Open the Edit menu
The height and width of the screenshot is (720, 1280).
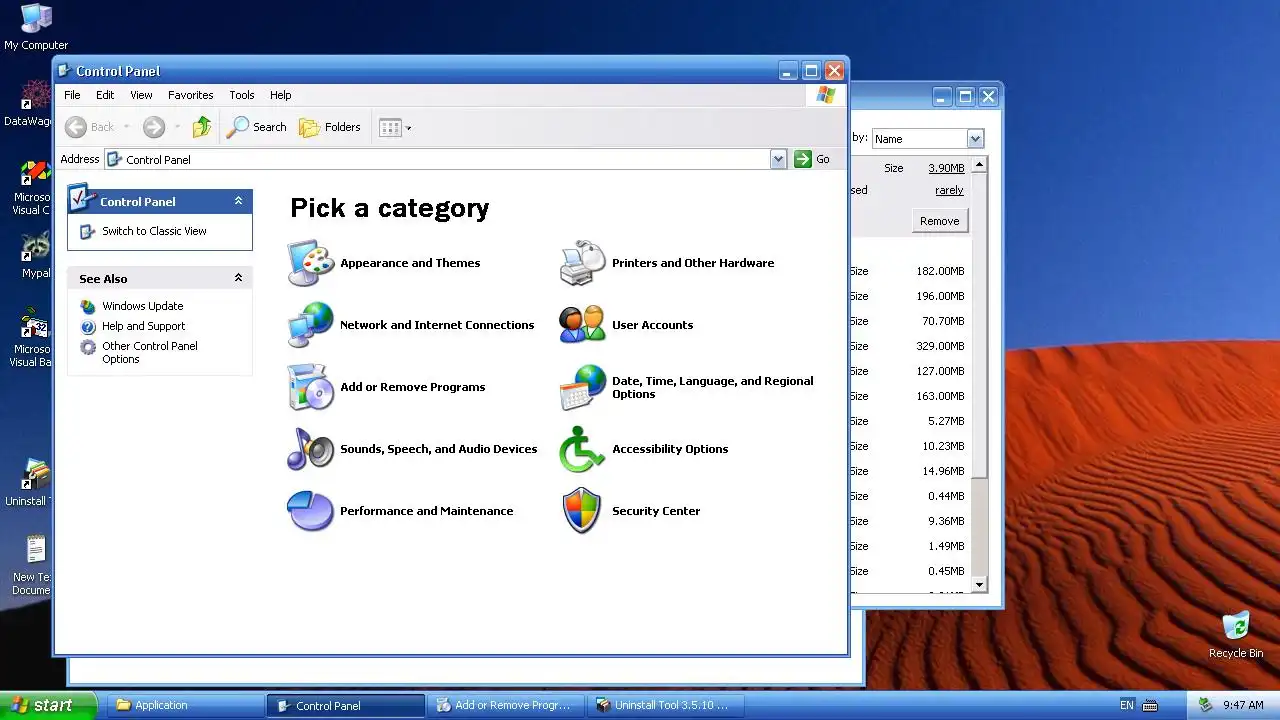[105, 95]
